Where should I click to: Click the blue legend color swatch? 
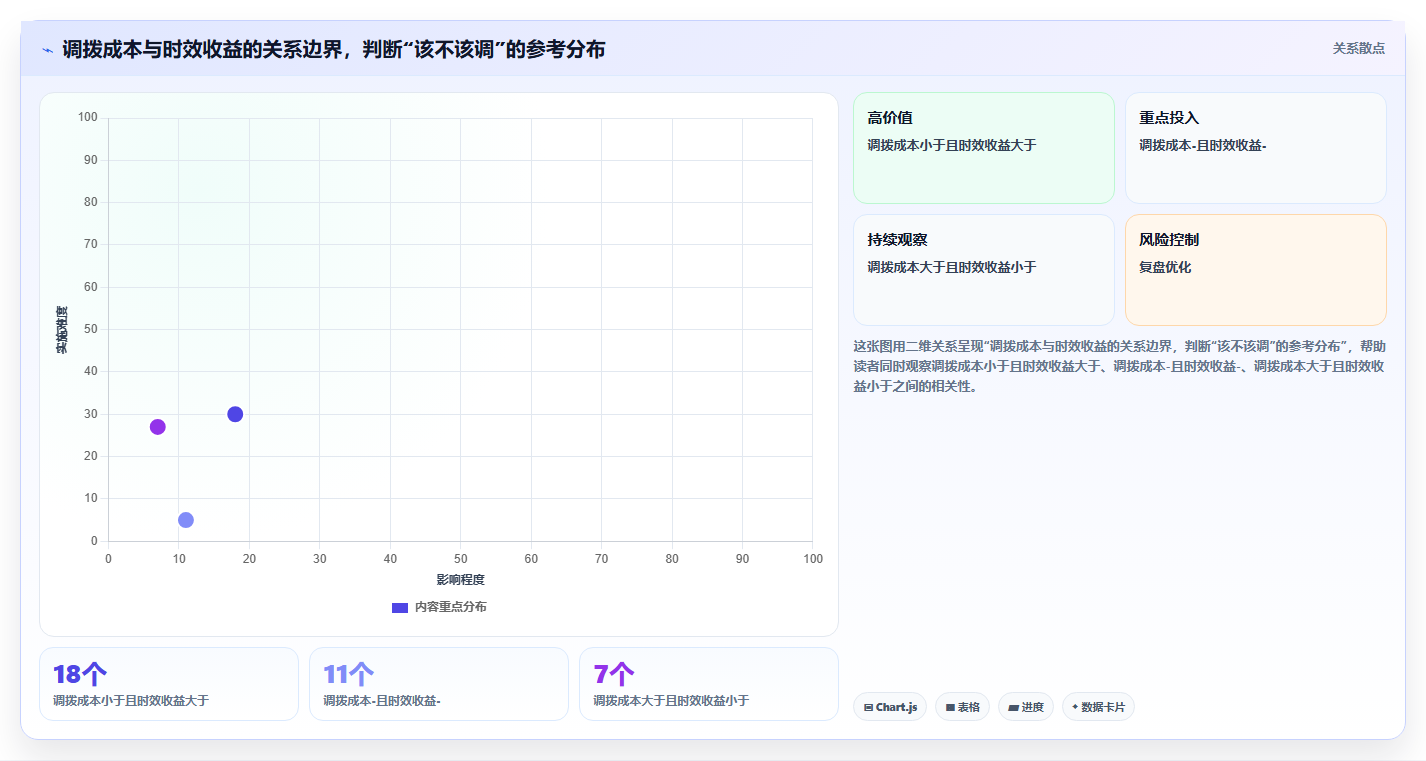[x=399, y=608]
